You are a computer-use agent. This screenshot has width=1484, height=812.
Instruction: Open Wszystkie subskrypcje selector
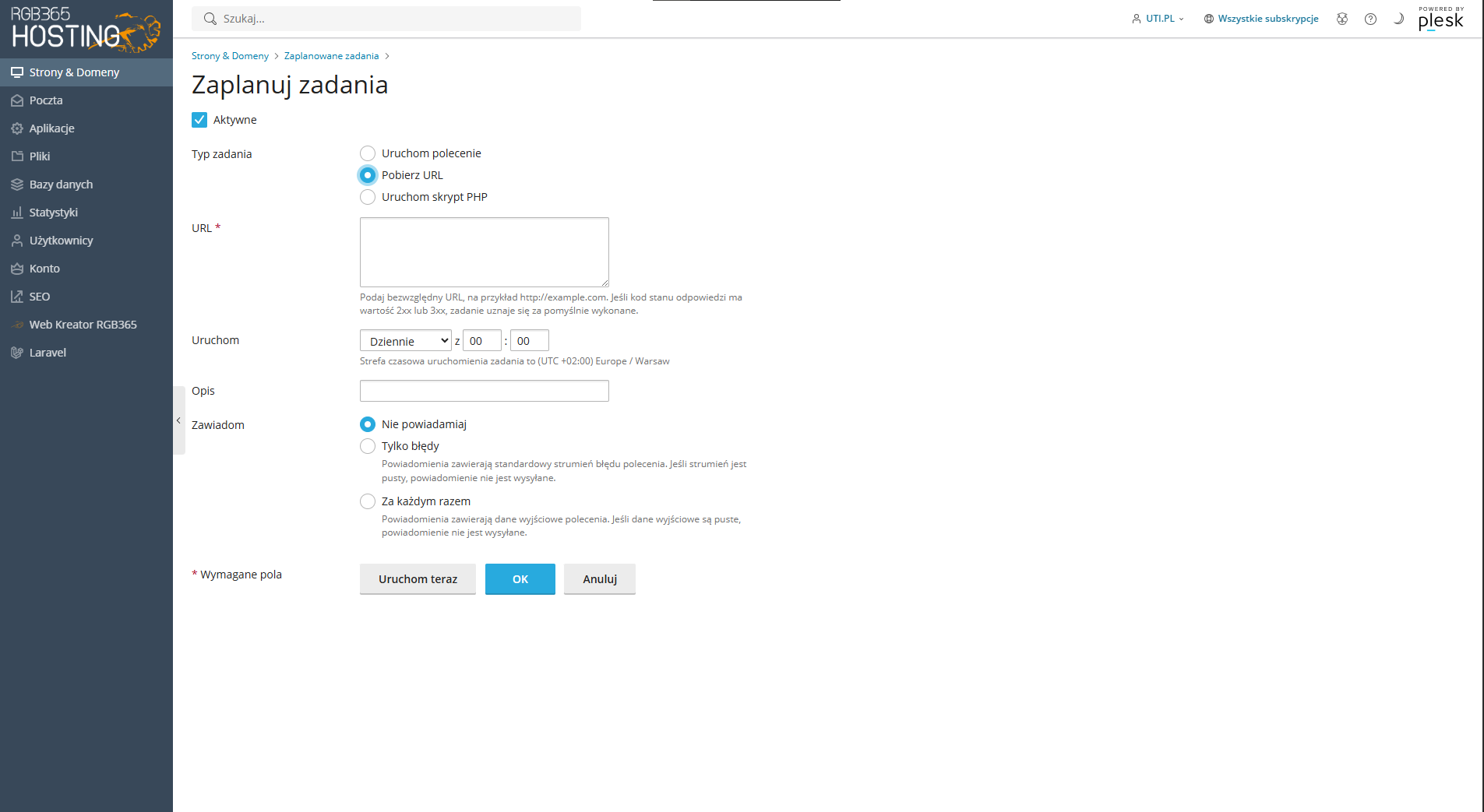[x=1261, y=19]
